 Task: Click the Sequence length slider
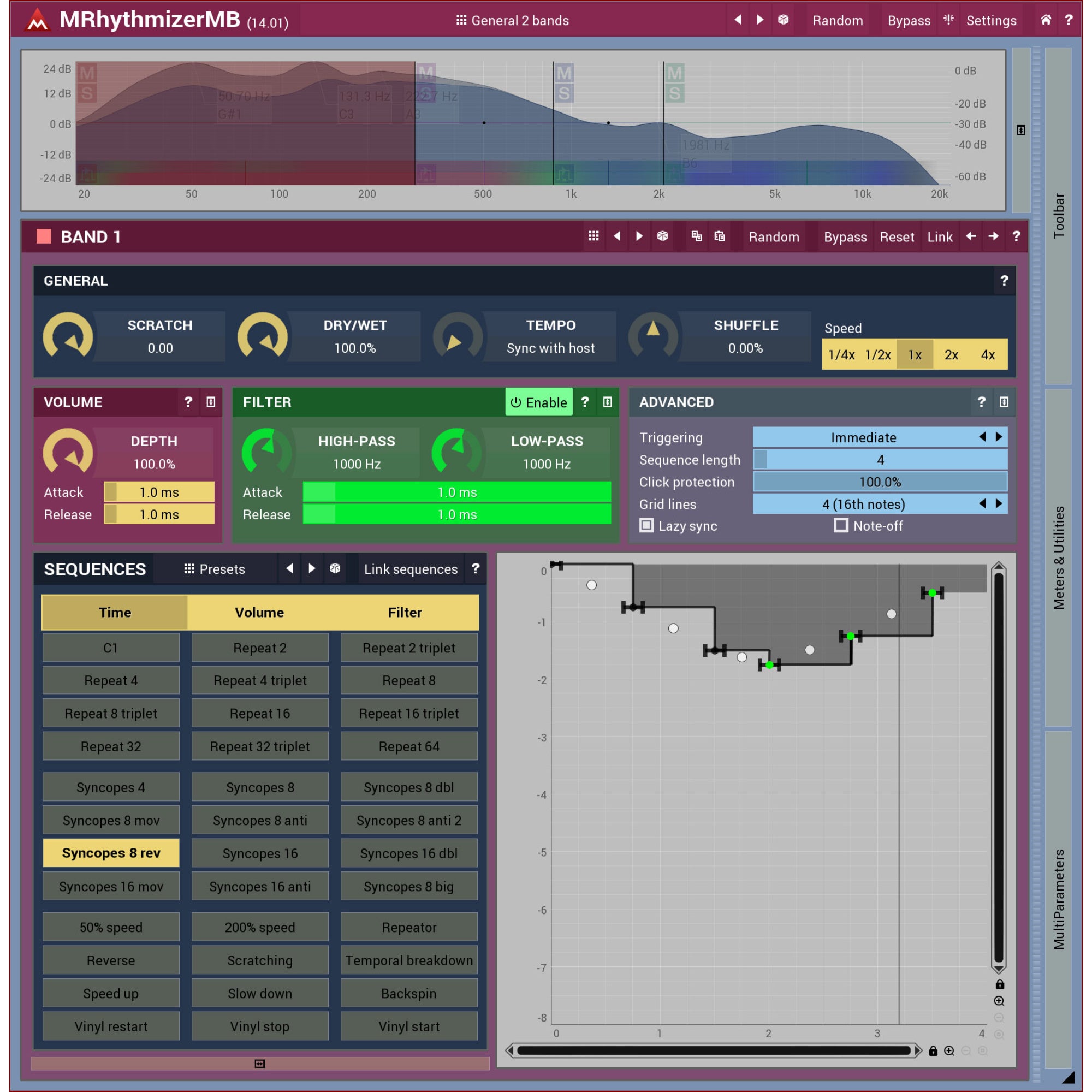[880, 460]
